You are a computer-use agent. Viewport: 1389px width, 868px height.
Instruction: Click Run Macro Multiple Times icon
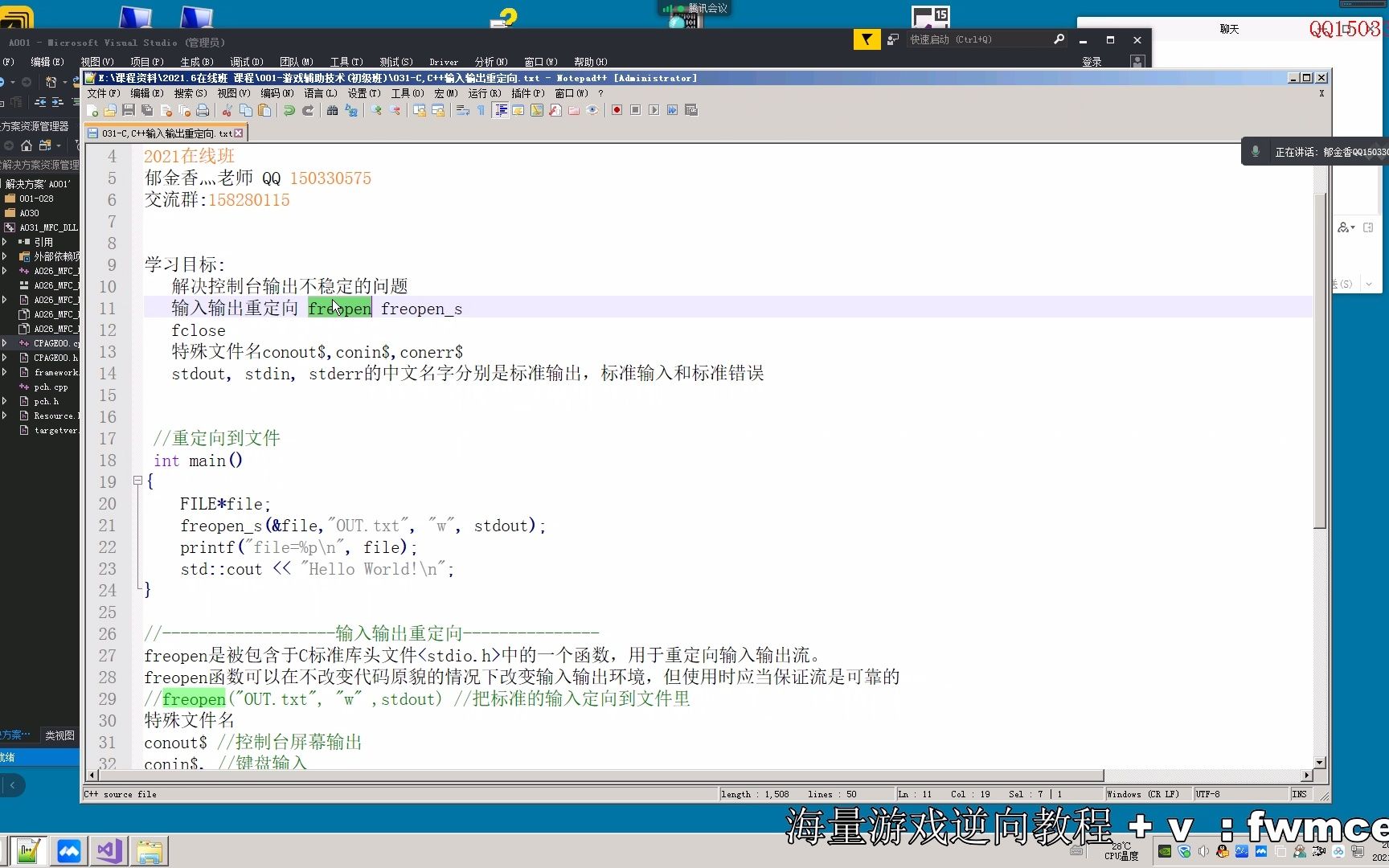click(x=672, y=110)
